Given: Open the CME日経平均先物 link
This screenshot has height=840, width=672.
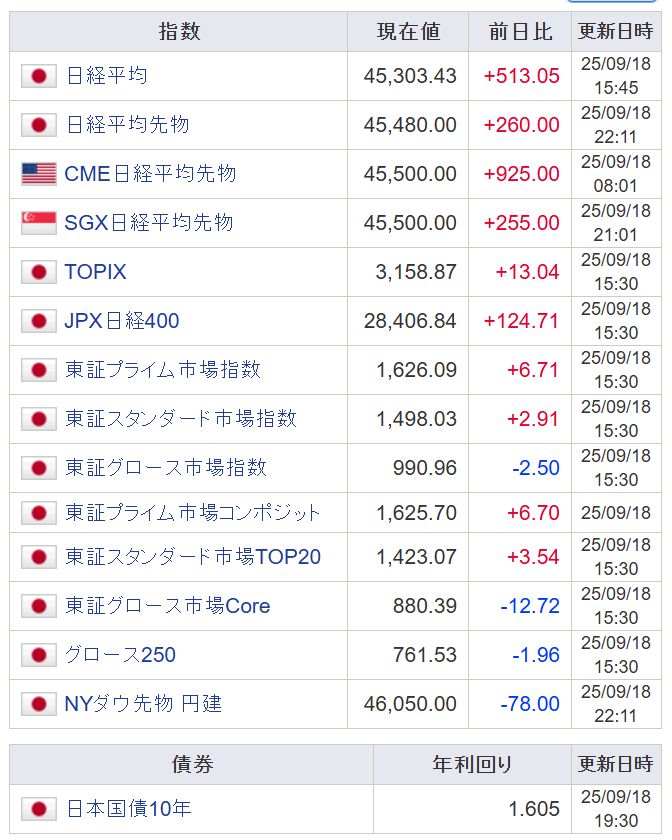Looking at the screenshot, I should 150,174.
